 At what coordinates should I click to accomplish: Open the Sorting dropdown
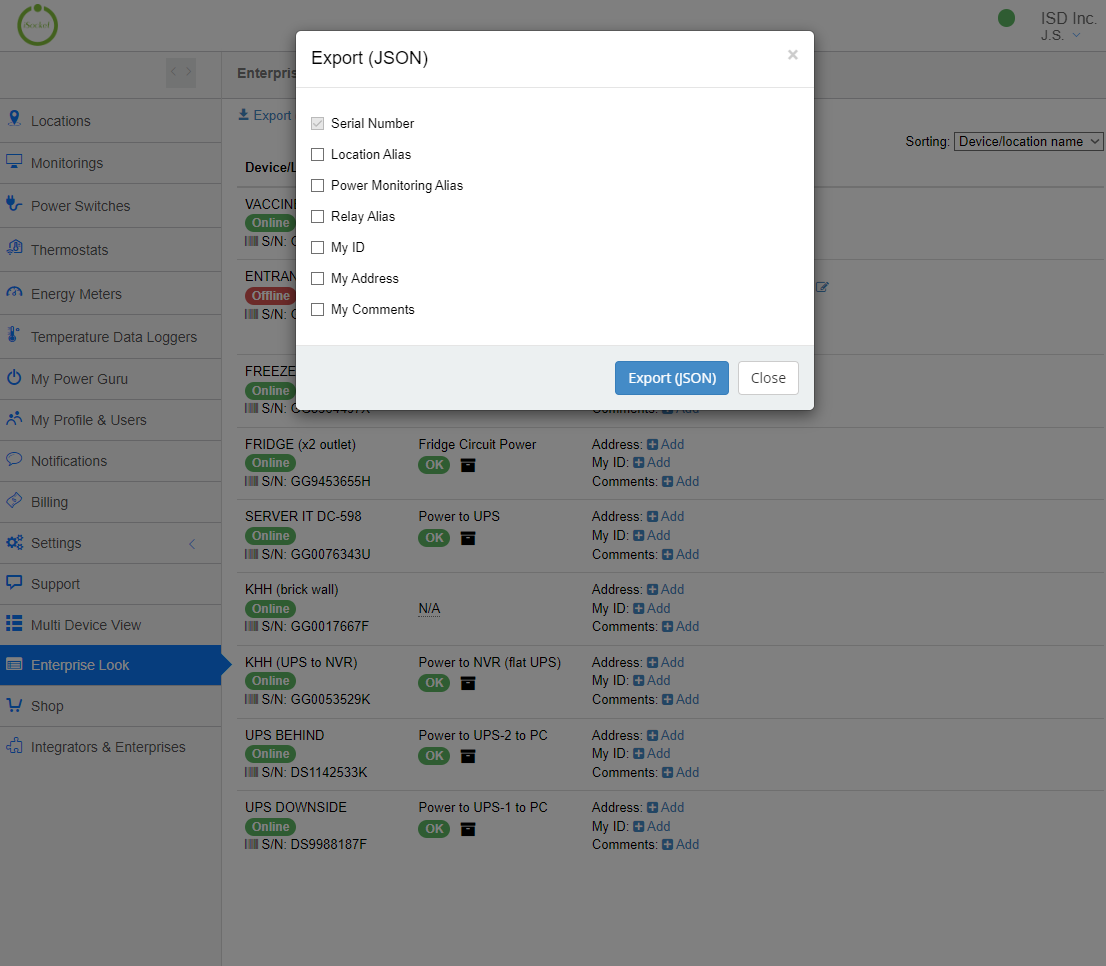[1028, 142]
